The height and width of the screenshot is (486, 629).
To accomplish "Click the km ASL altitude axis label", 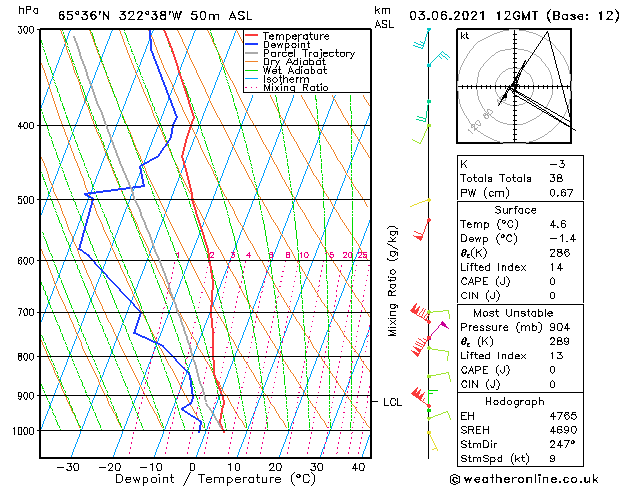I will [384, 17].
